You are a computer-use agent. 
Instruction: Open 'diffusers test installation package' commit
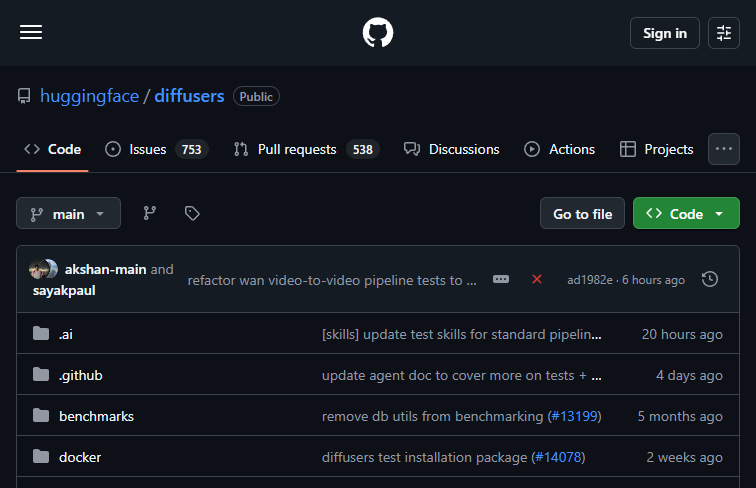point(425,457)
